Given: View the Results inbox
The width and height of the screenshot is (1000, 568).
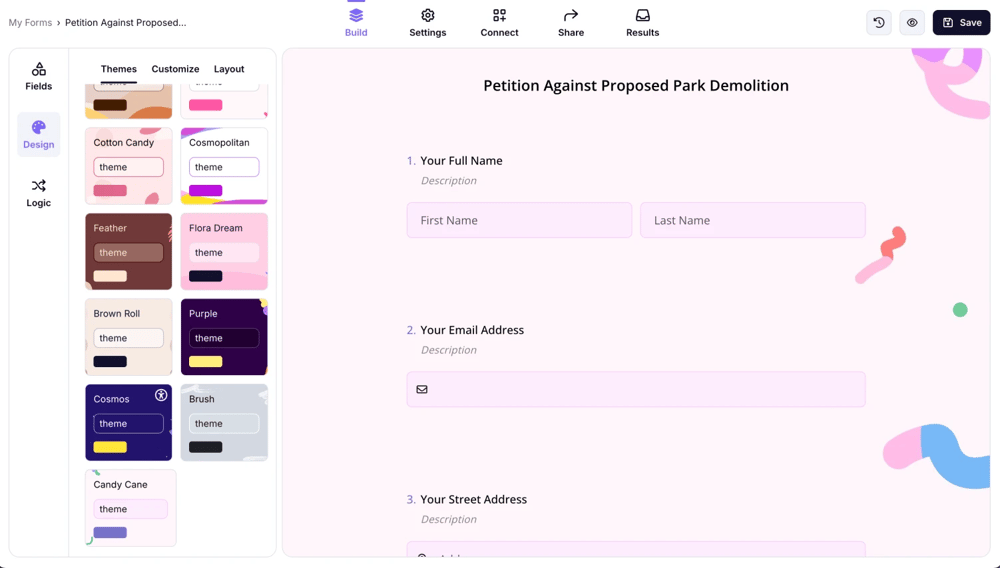Looking at the screenshot, I should 642,22.
